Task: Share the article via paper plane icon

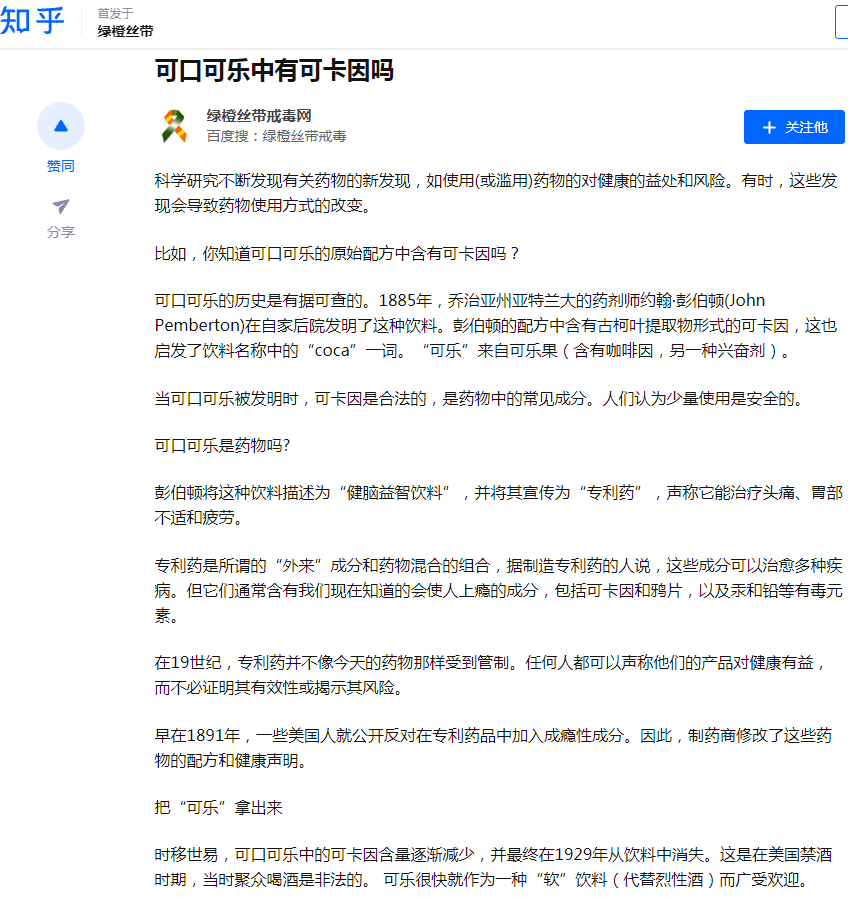Action: (61, 206)
